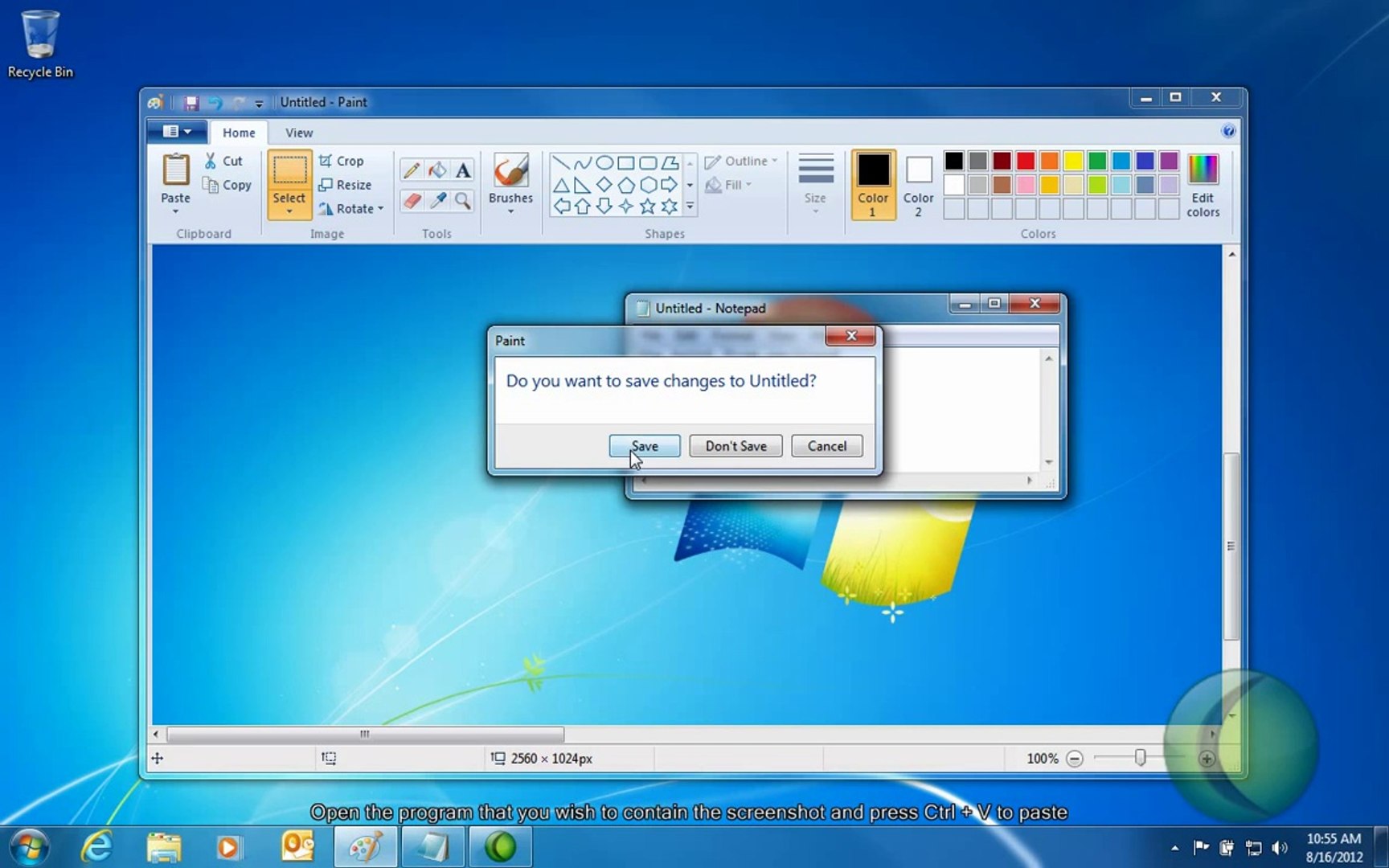1389x868 pixels.
Task: Choose the Rectangle shape
Action: click(x=626, y=163)
